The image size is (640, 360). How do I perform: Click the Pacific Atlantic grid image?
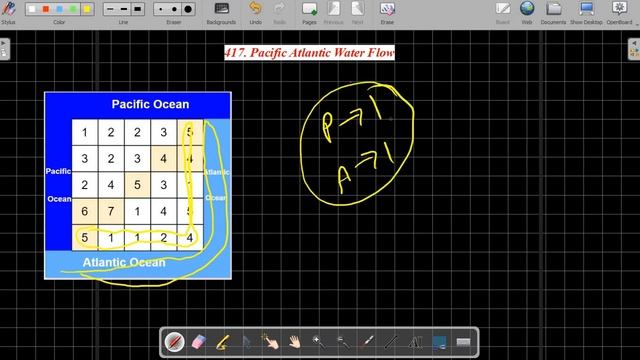pos(138,186)
